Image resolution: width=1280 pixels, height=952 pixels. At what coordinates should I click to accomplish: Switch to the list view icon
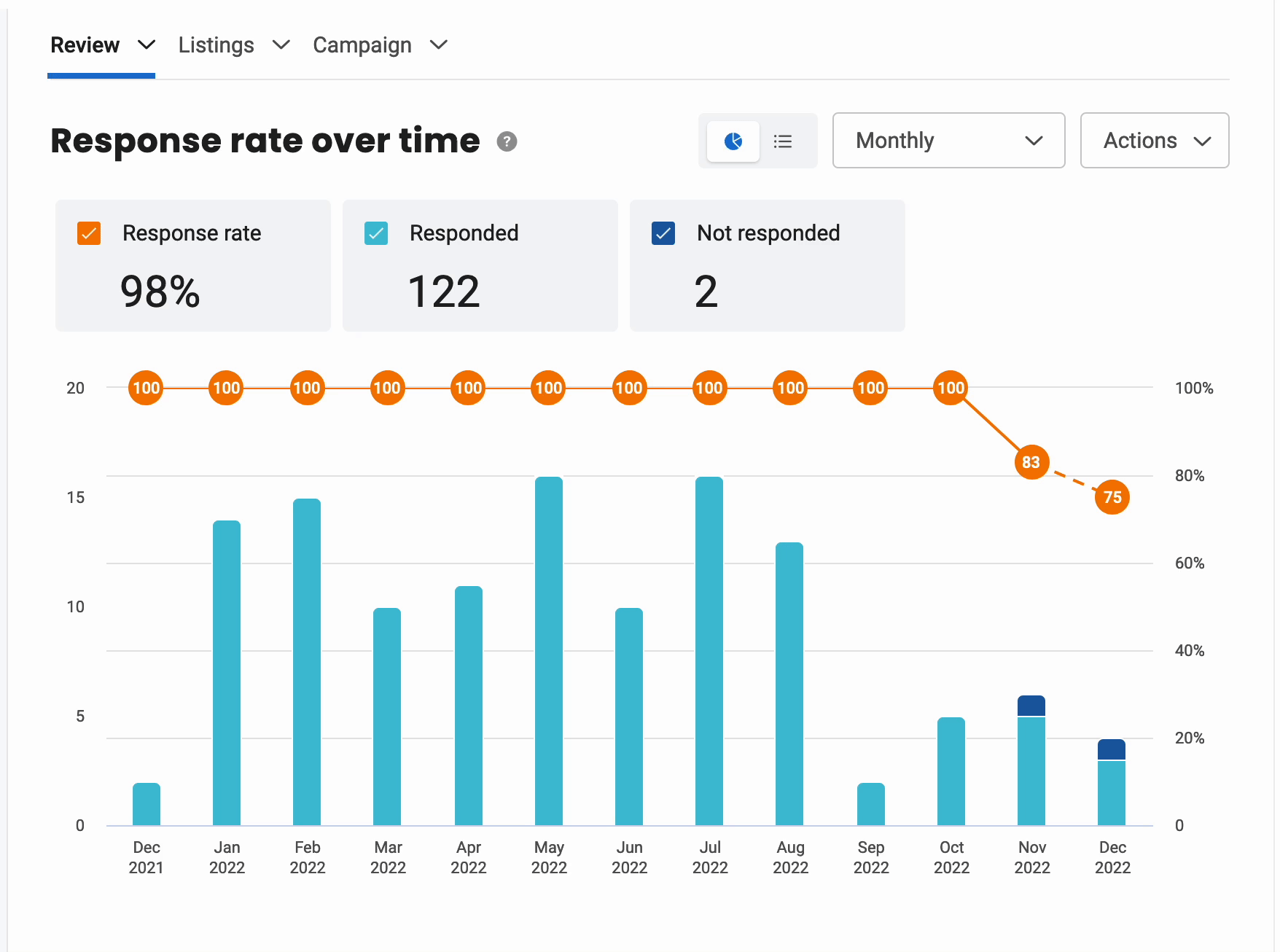tap(783, 141)
